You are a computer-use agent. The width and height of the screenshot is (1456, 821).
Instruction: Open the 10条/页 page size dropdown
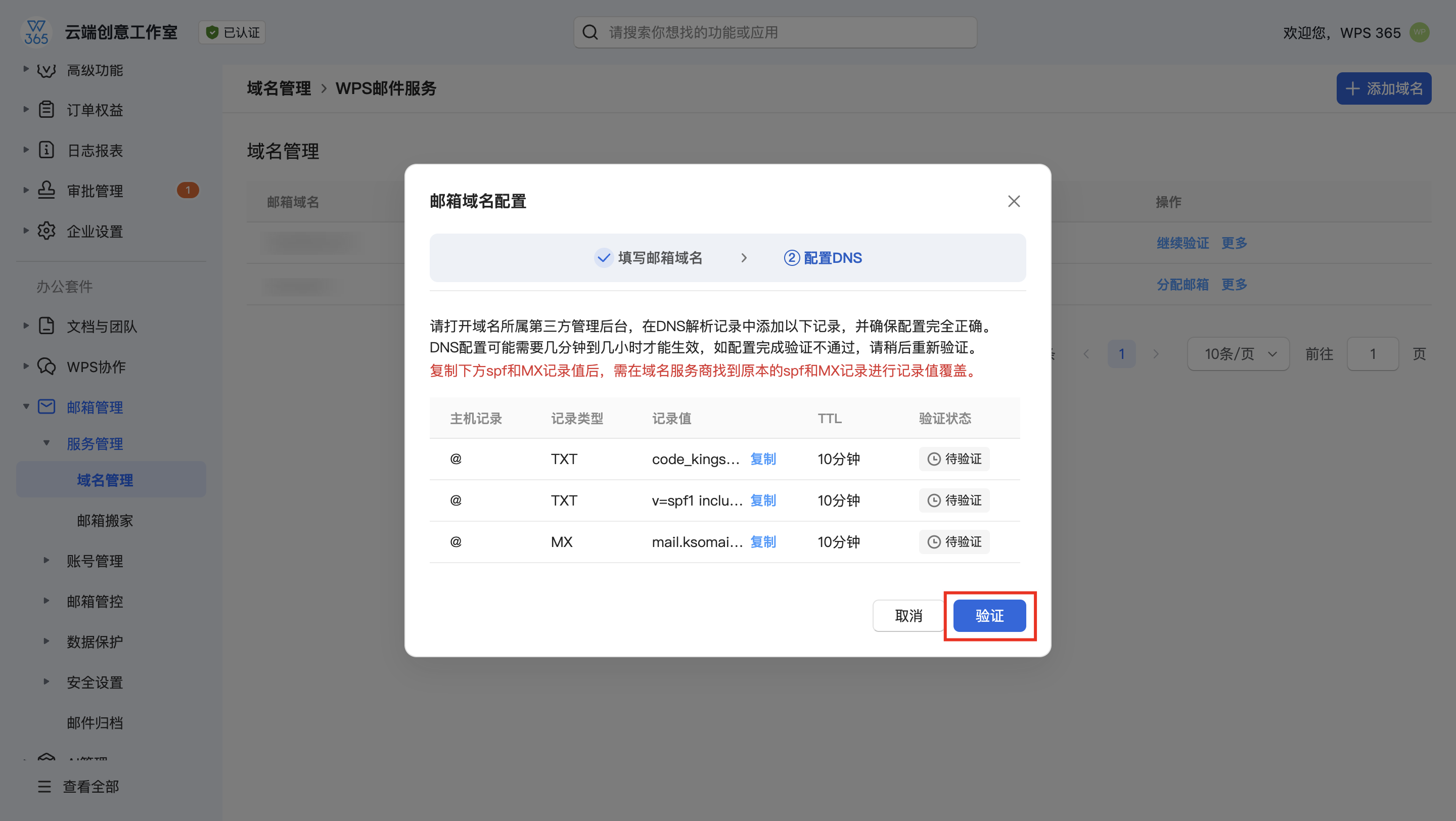point(1238,354)
